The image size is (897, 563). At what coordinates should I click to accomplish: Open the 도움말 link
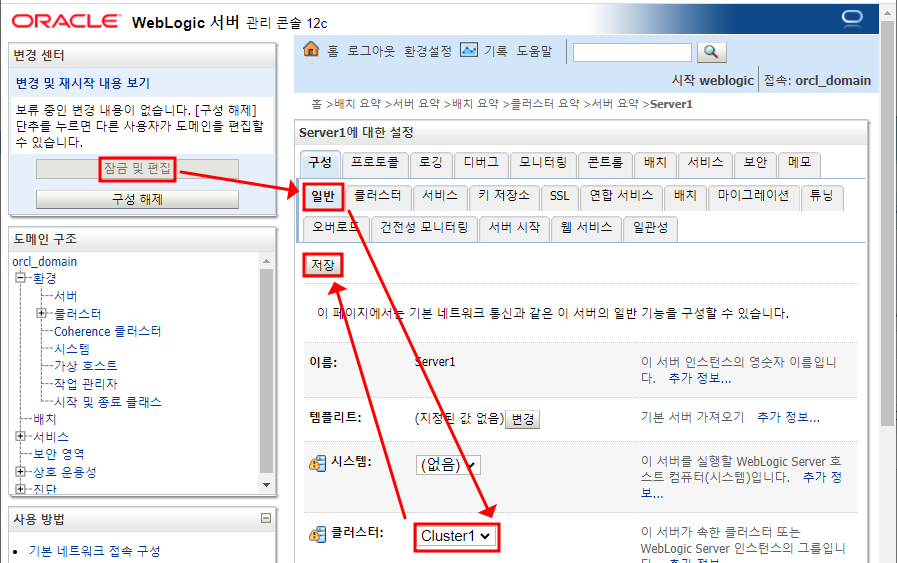point(535,51)
